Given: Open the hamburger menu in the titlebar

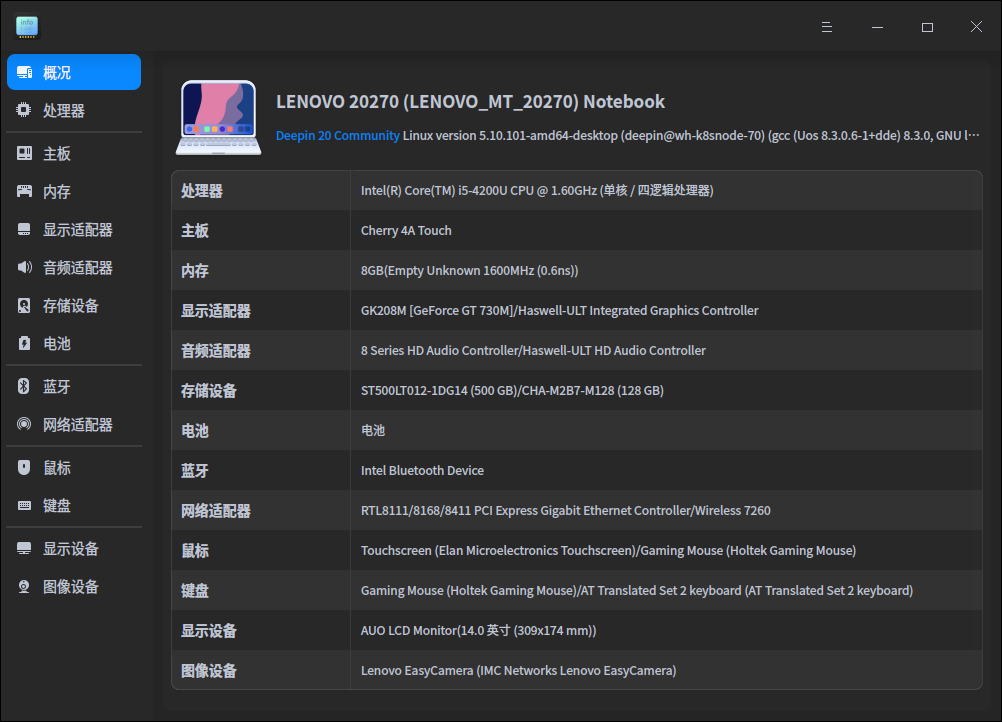Looking at the screenshot, I should (826, 26).
